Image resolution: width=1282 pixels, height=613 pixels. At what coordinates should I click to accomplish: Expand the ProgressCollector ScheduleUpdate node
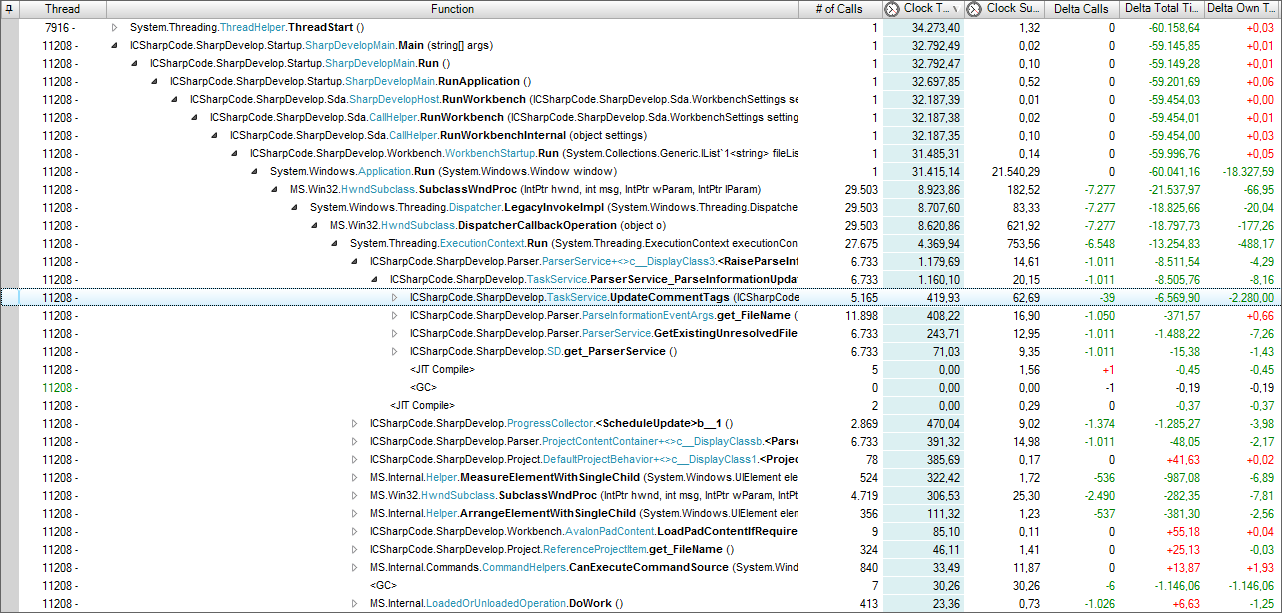(x=355, y=423)
